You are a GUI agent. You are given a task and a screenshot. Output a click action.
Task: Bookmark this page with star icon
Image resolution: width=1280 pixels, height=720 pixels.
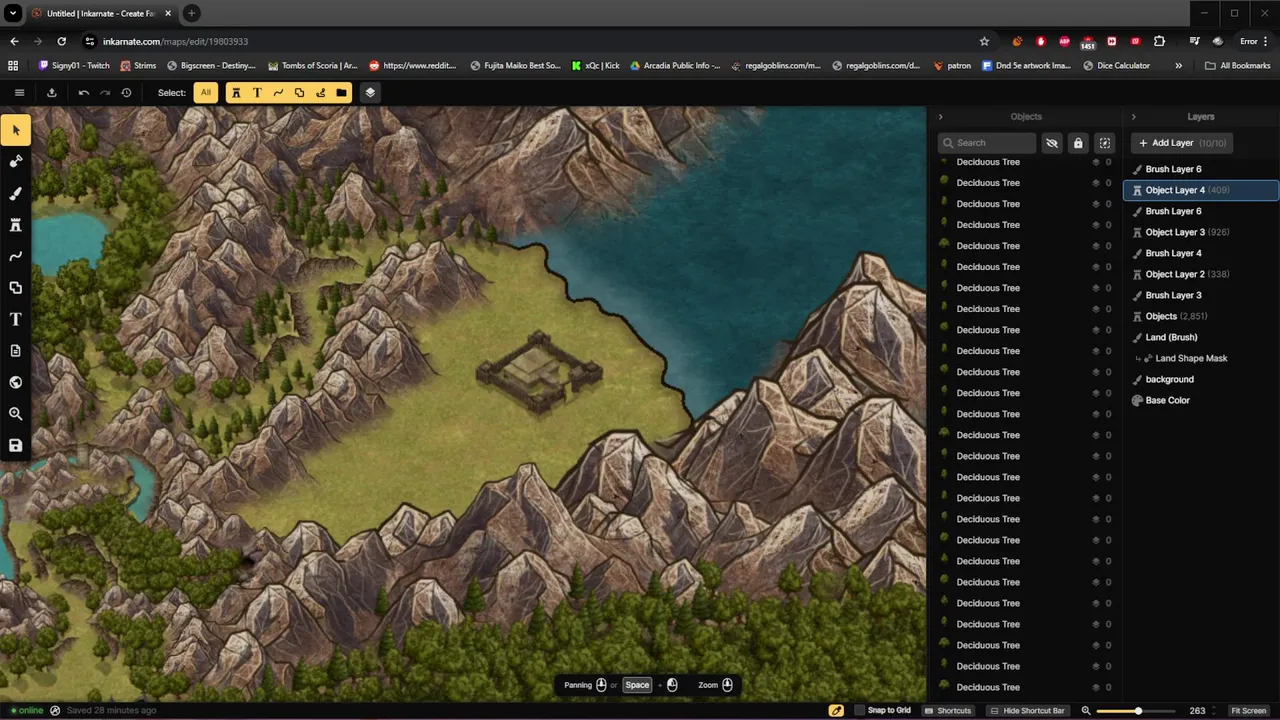pos(984,41)
